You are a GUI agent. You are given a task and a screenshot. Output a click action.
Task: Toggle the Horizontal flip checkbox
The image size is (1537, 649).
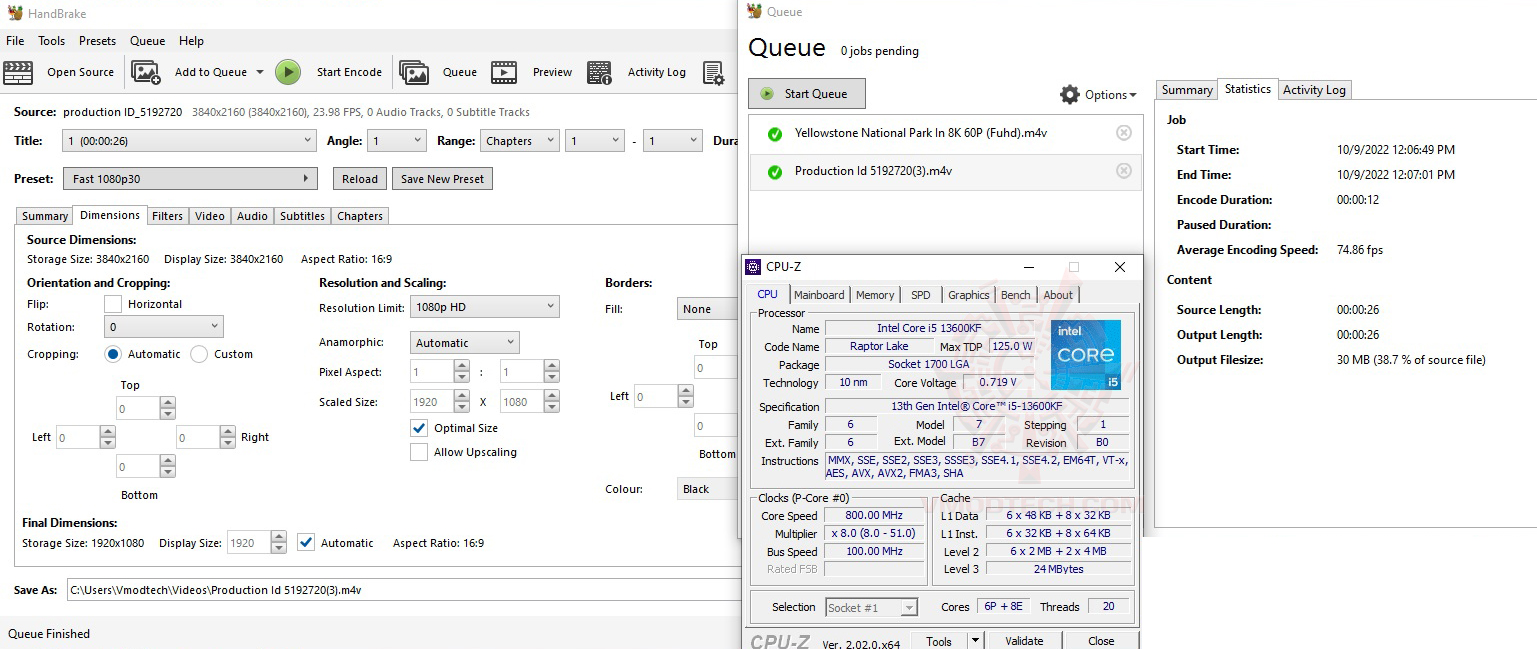(x=113, y=304)
